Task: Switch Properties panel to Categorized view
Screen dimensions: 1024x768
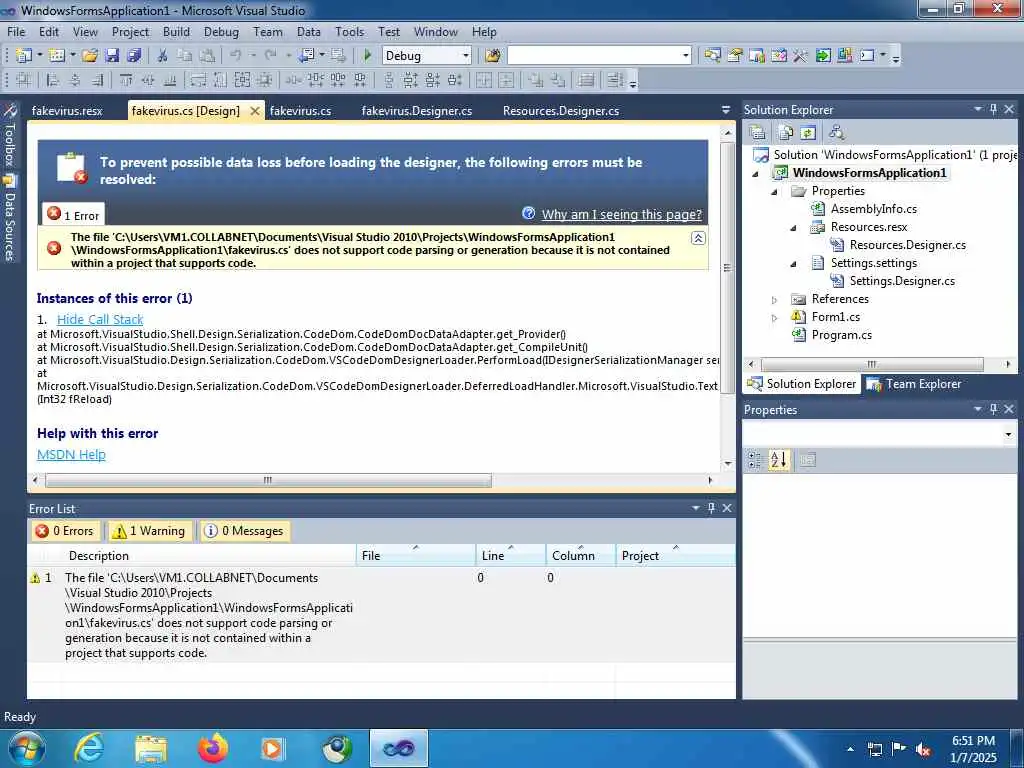Action: click(755, 460)
